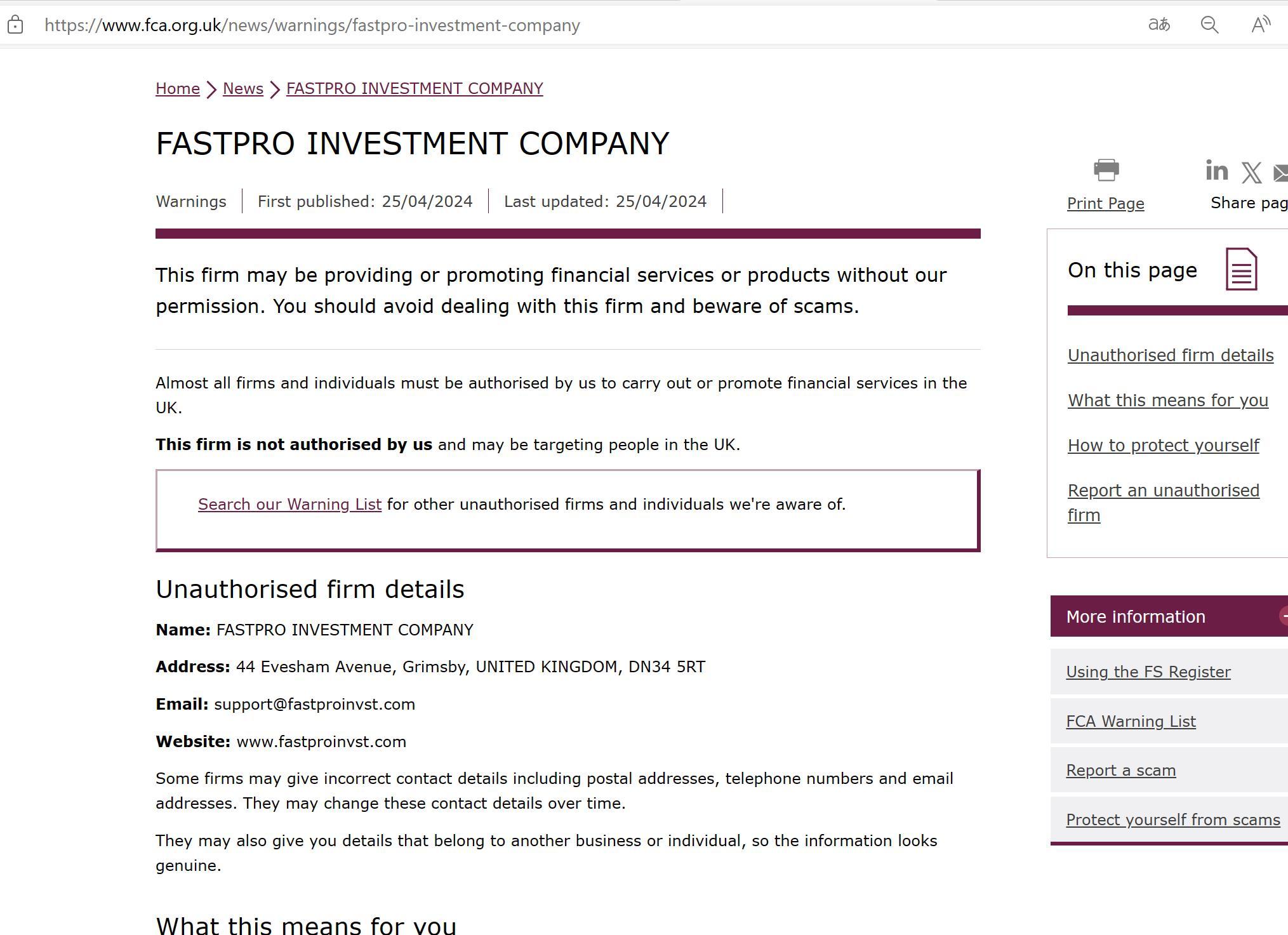Open the Search our Warning List link

click(x=289, y=504)
